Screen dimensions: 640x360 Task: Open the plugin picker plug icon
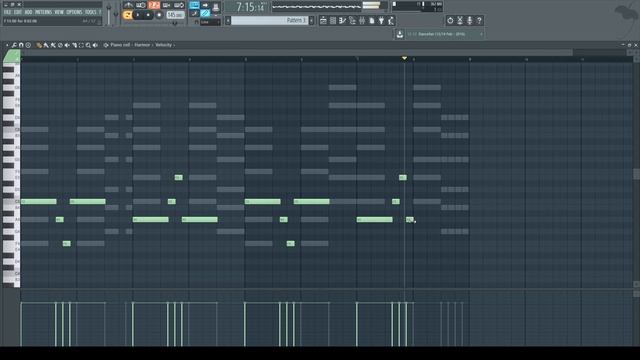381,20
